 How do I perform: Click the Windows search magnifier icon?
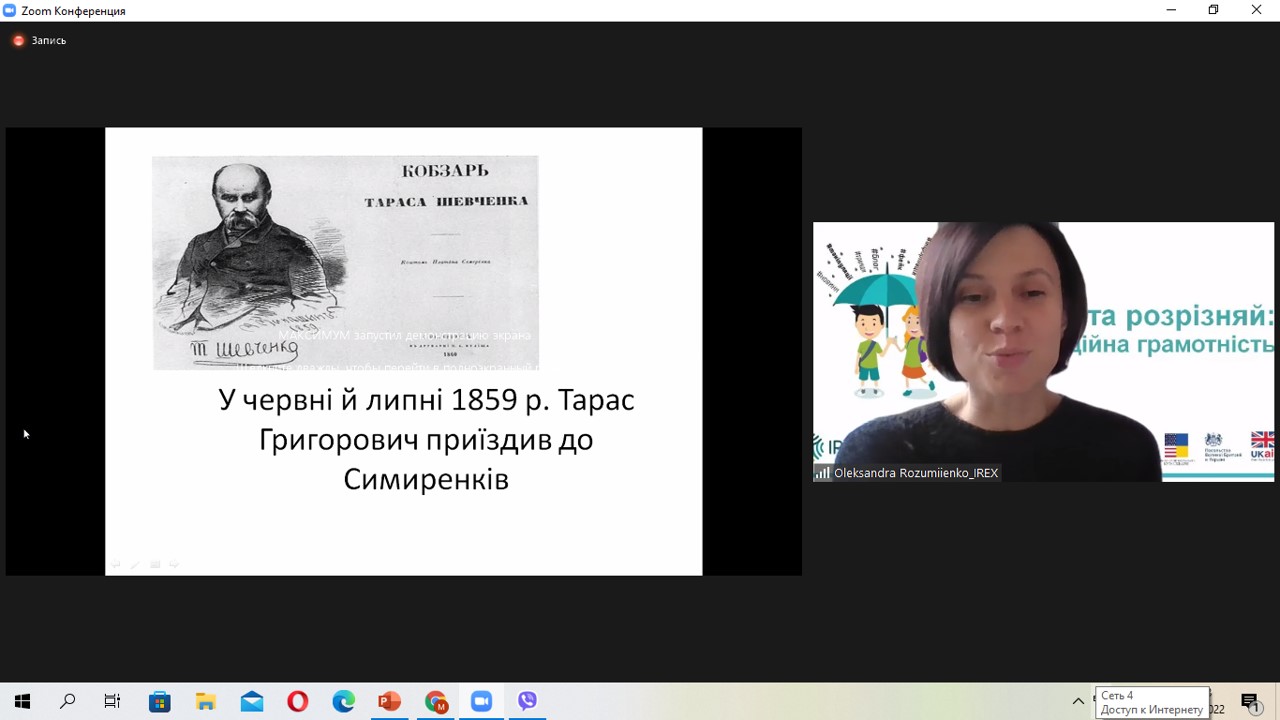coord(67,702)
